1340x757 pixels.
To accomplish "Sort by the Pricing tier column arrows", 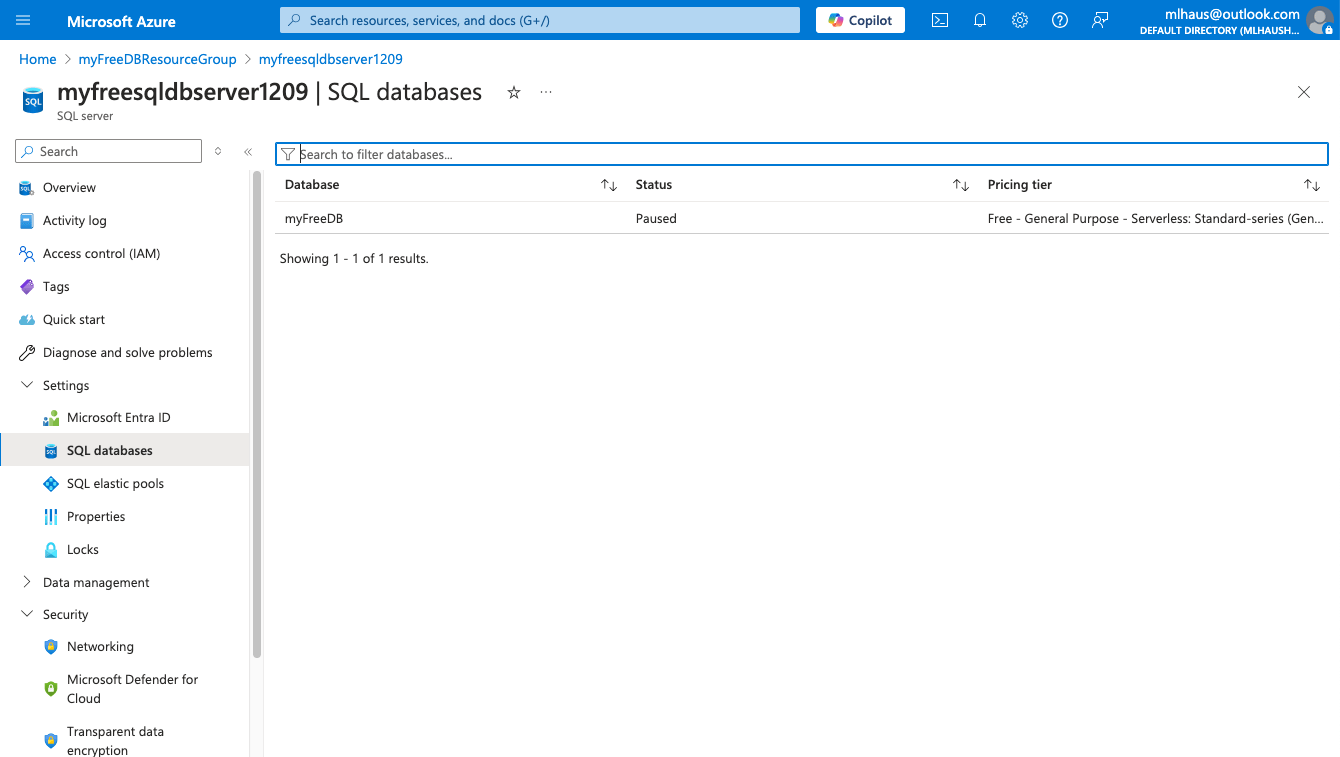I will pyautogui.click(x=1312, y=185).
